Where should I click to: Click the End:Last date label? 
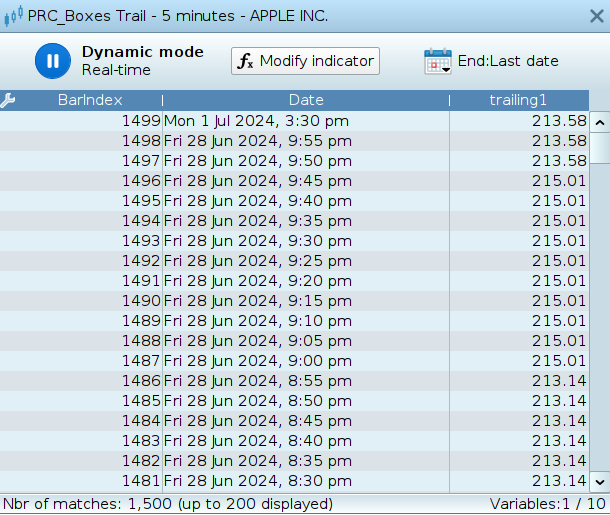click(x=508, y=61)
